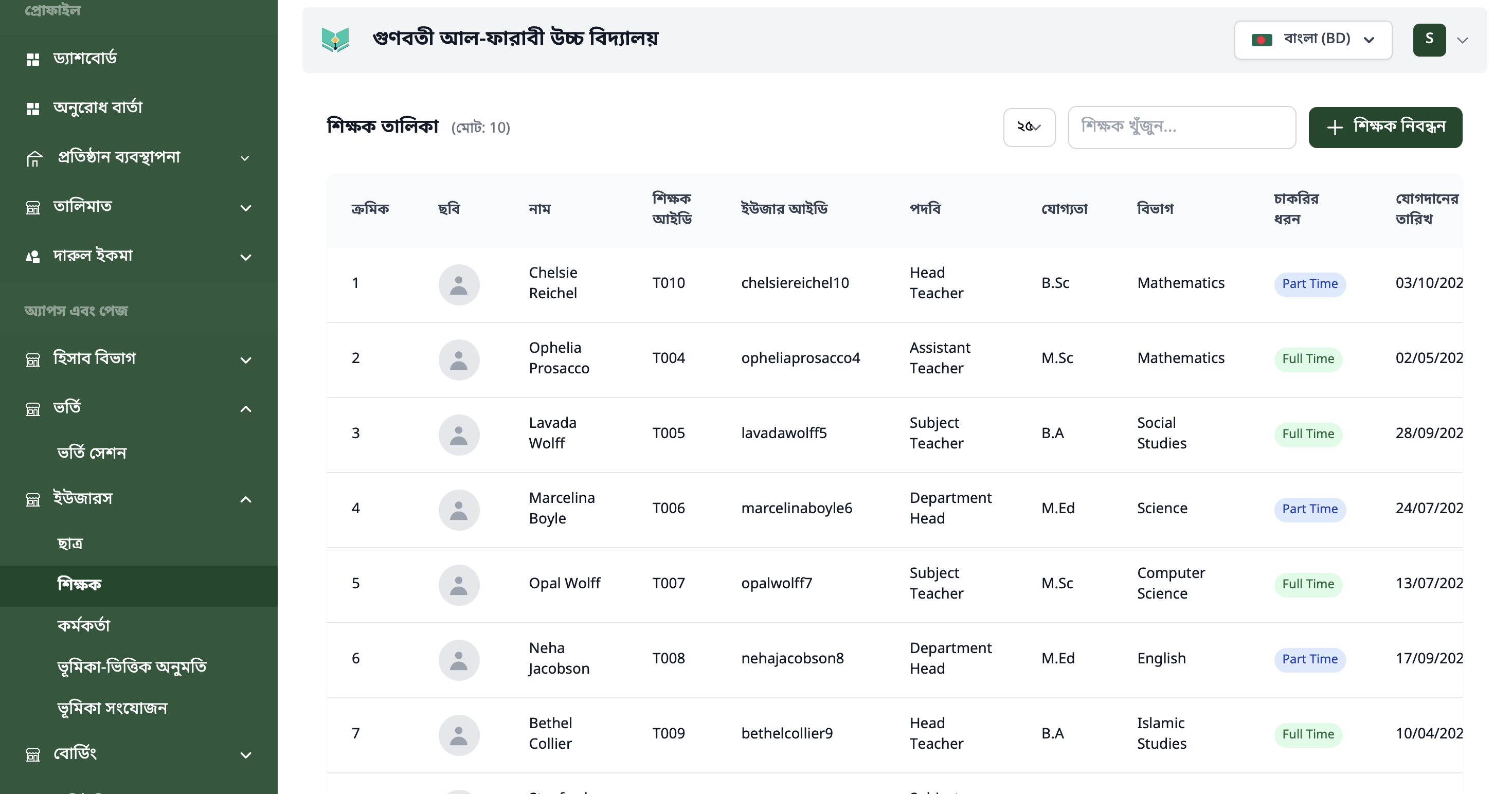1512x794 pixels.
Task: Click the প্রতিষ্ঠান ব্যবস্থাপনা home icon
Action: 34,158
